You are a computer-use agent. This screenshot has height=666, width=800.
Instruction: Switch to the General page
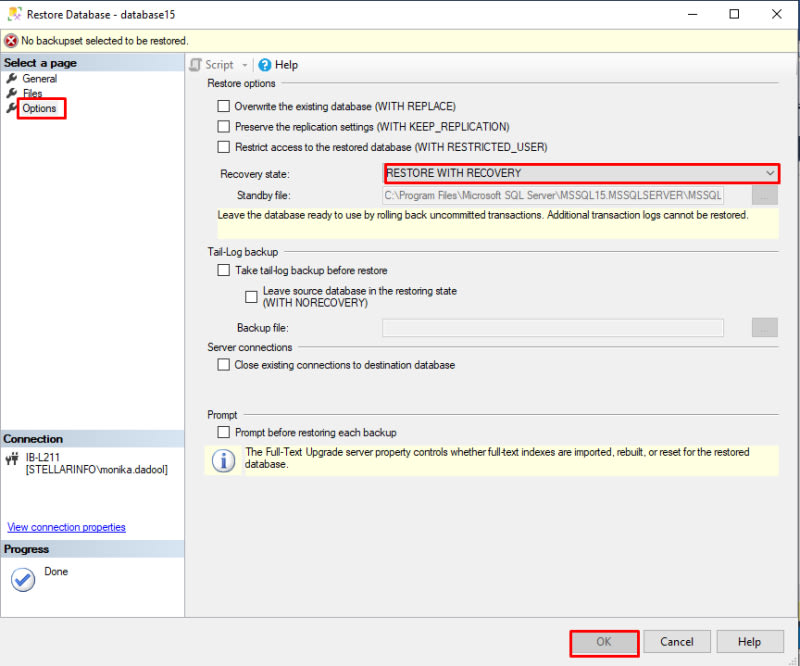click(x=40, y=79)
